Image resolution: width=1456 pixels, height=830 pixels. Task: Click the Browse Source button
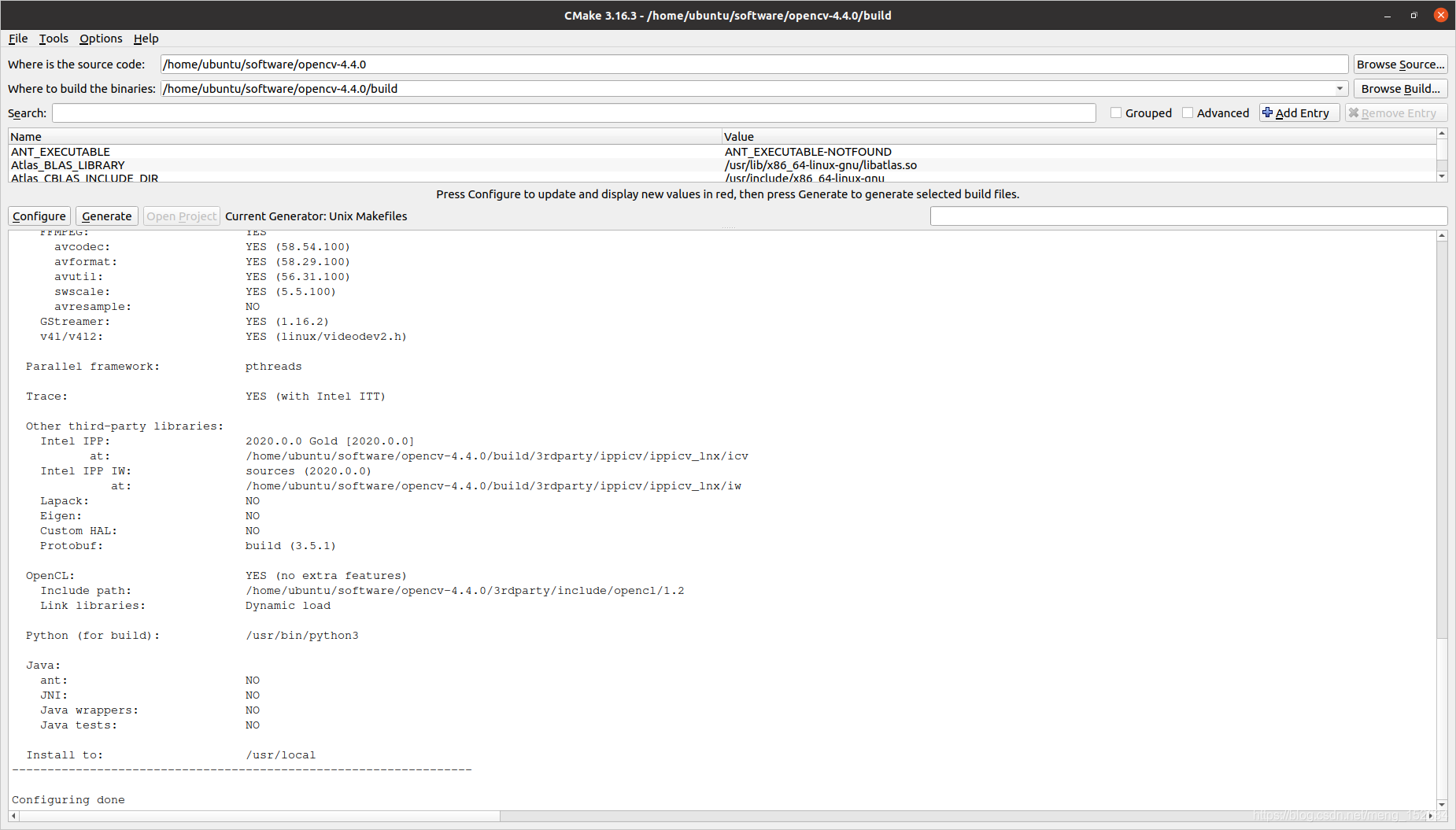(x=1400, y=65)
